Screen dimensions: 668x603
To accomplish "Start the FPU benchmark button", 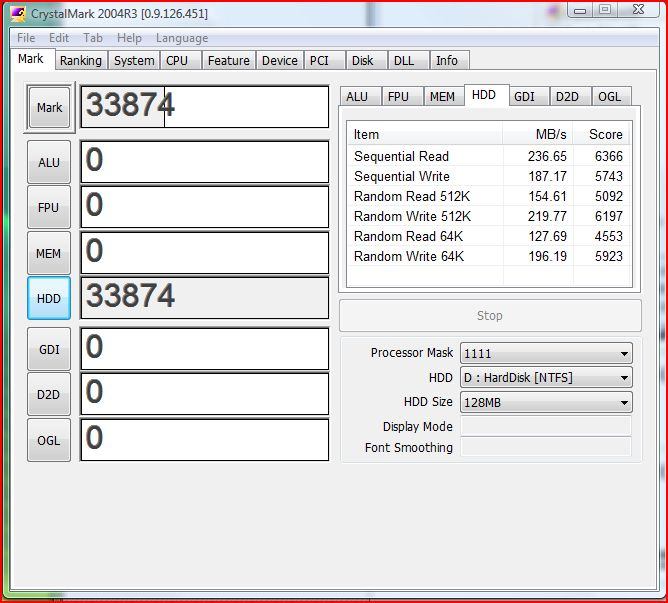I will [49, 208].
